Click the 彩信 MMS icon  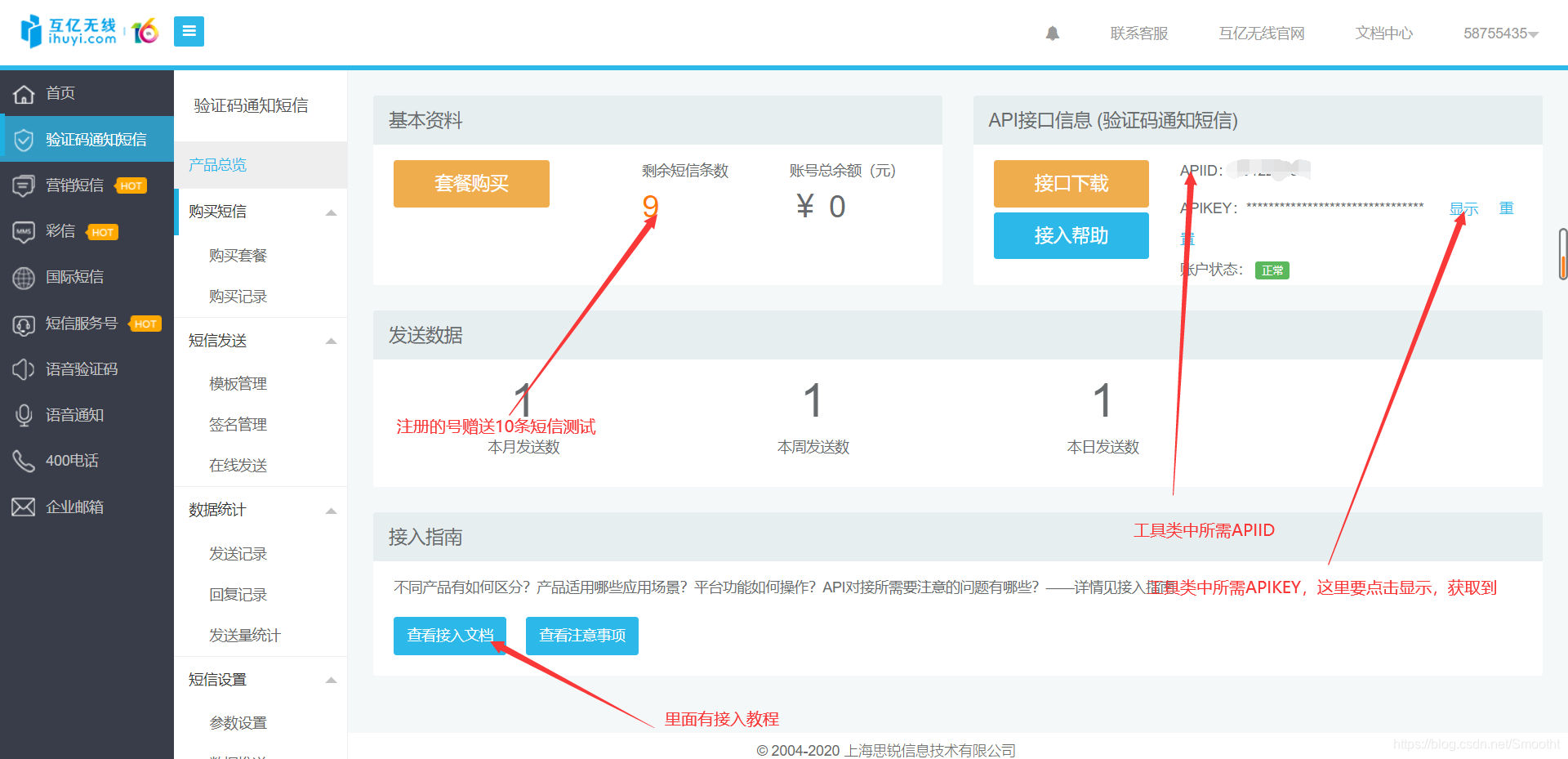pyautogui.click(x=24, y=231)
